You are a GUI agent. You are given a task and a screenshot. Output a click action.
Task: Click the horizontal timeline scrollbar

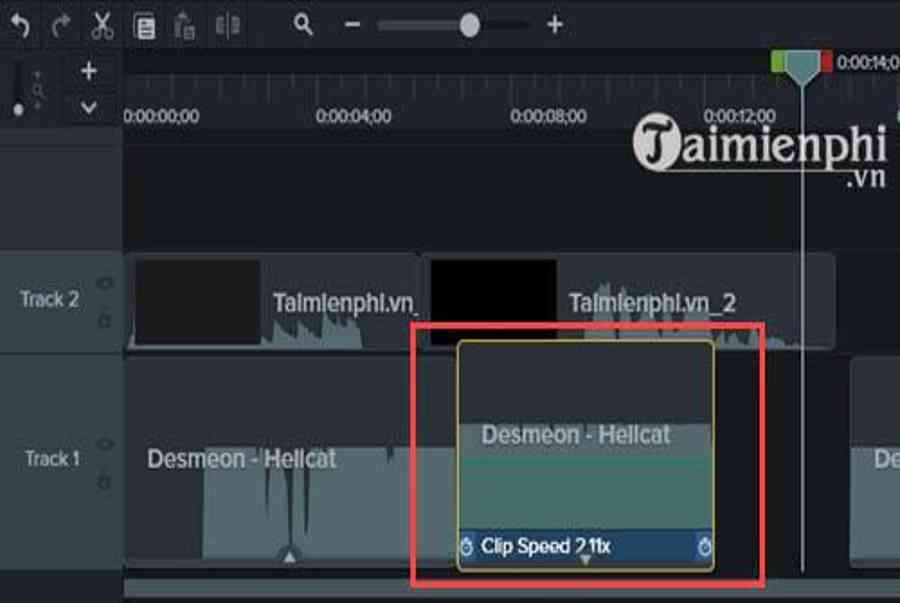(511, 588)
